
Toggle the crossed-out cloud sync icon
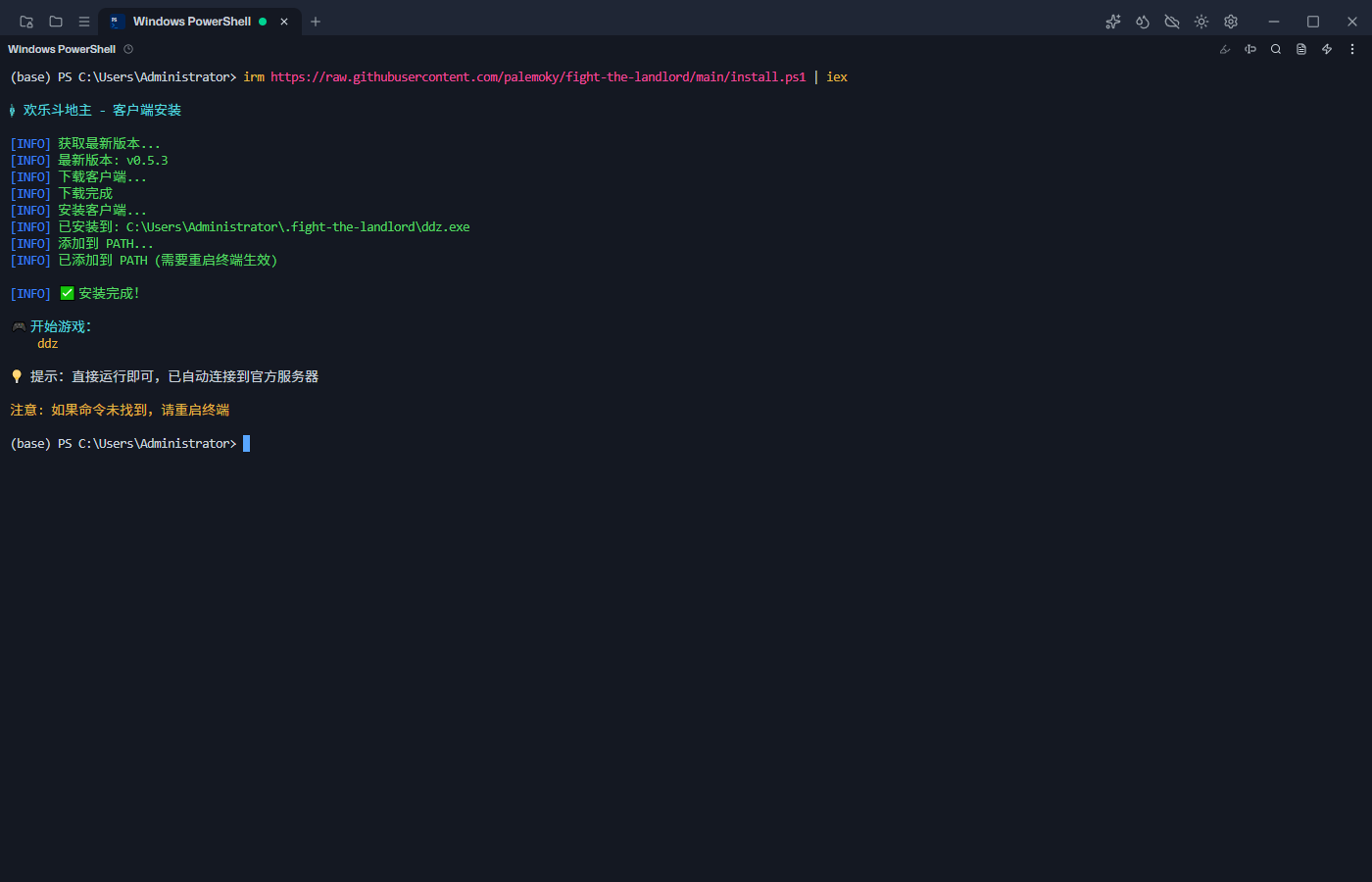[1172, 22]
